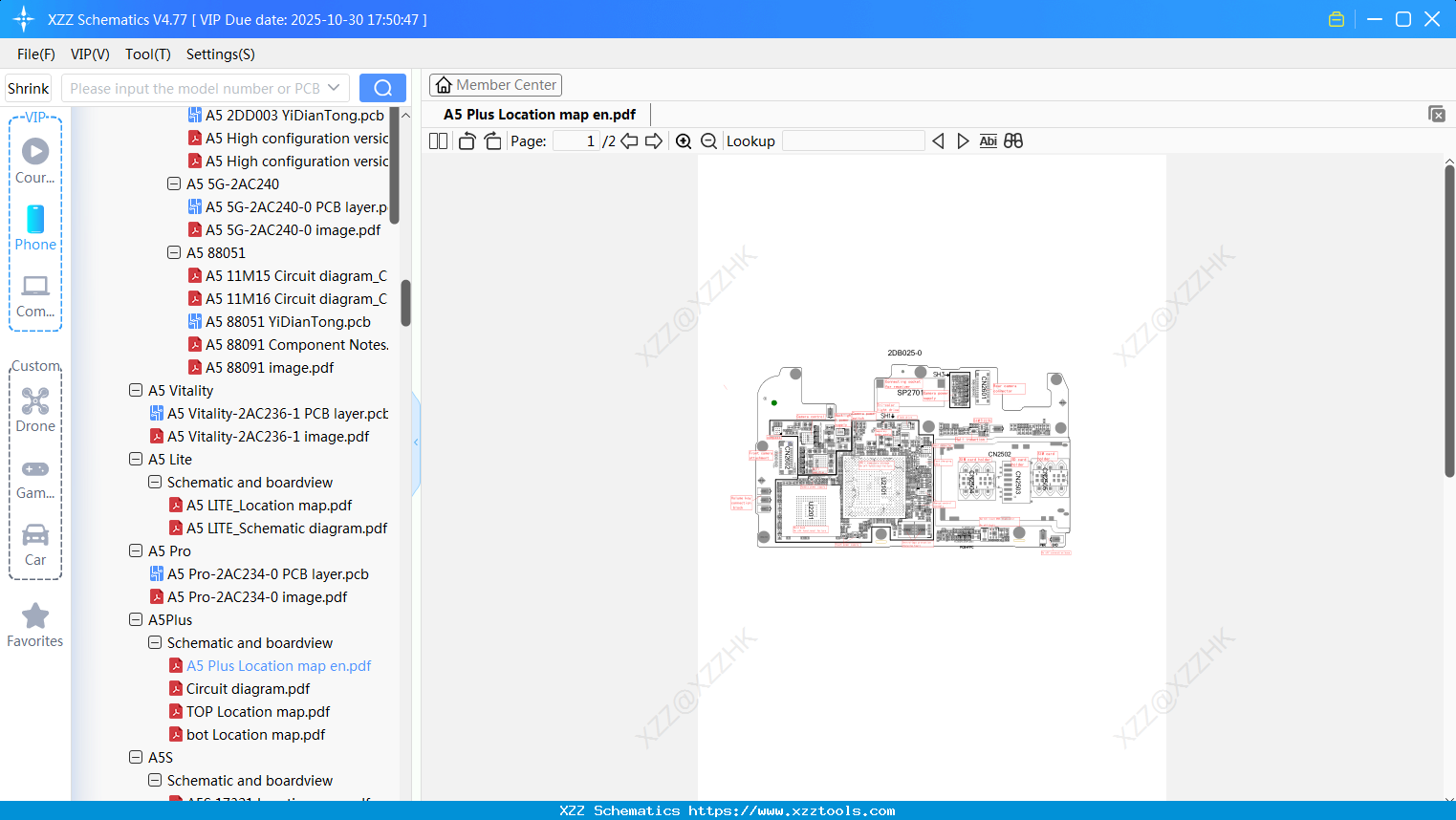This screenshot has height=820, width=1456.
Task: Select the Phone category
Action: [x=35, y=227]
